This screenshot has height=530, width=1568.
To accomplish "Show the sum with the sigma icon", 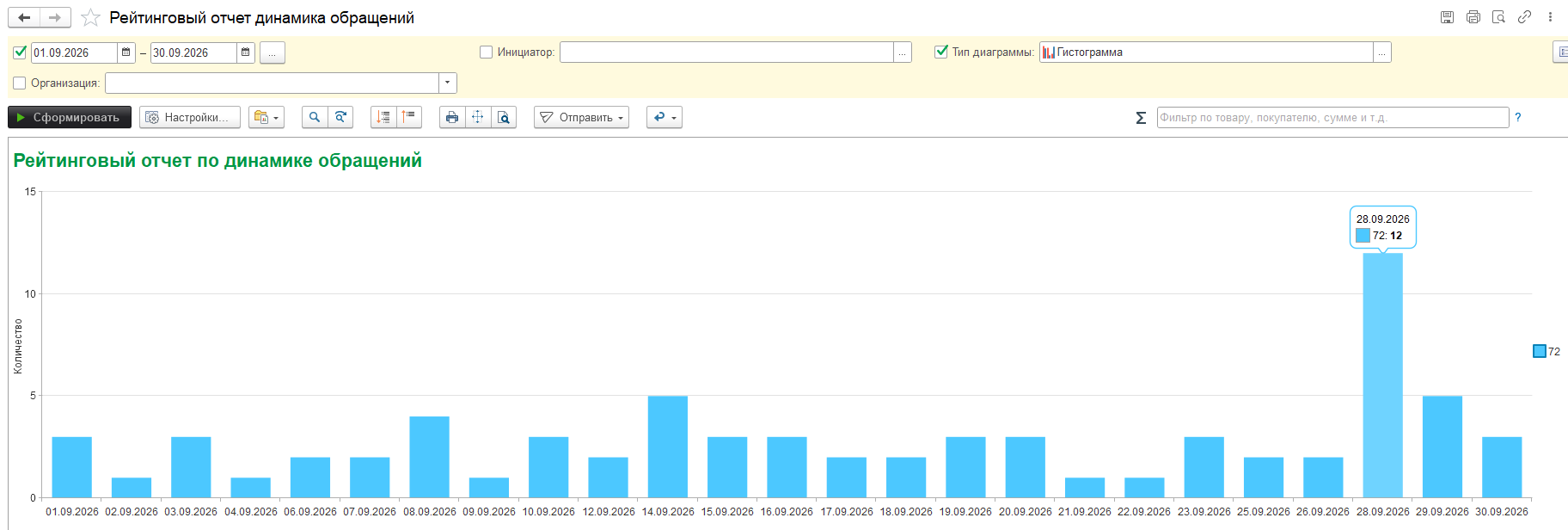I will coord(1141,118).
